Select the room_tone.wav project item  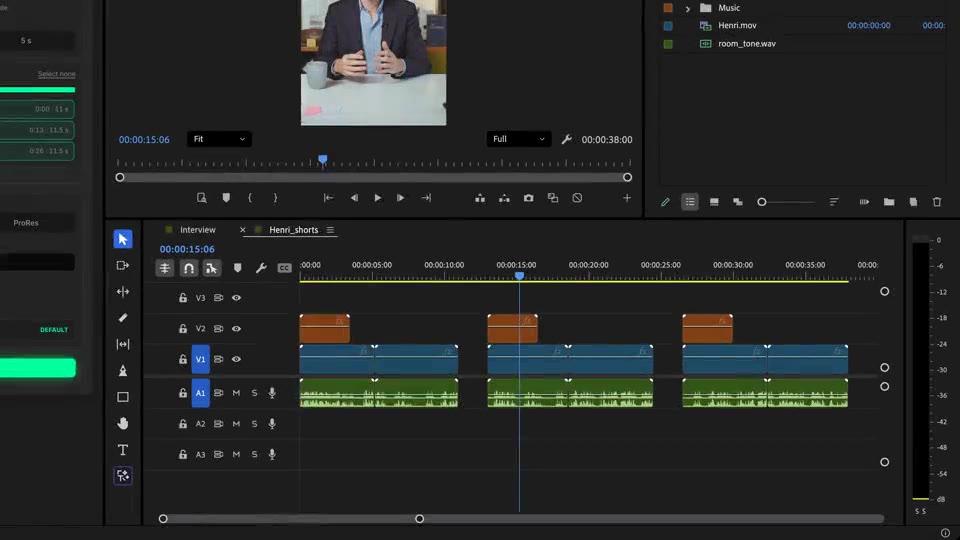[746, 43]
